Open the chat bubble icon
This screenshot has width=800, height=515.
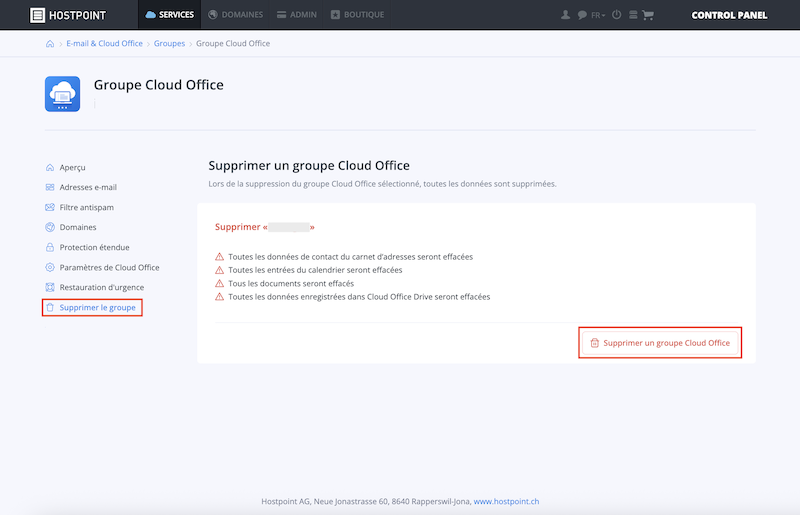click(x=582, y=15)
